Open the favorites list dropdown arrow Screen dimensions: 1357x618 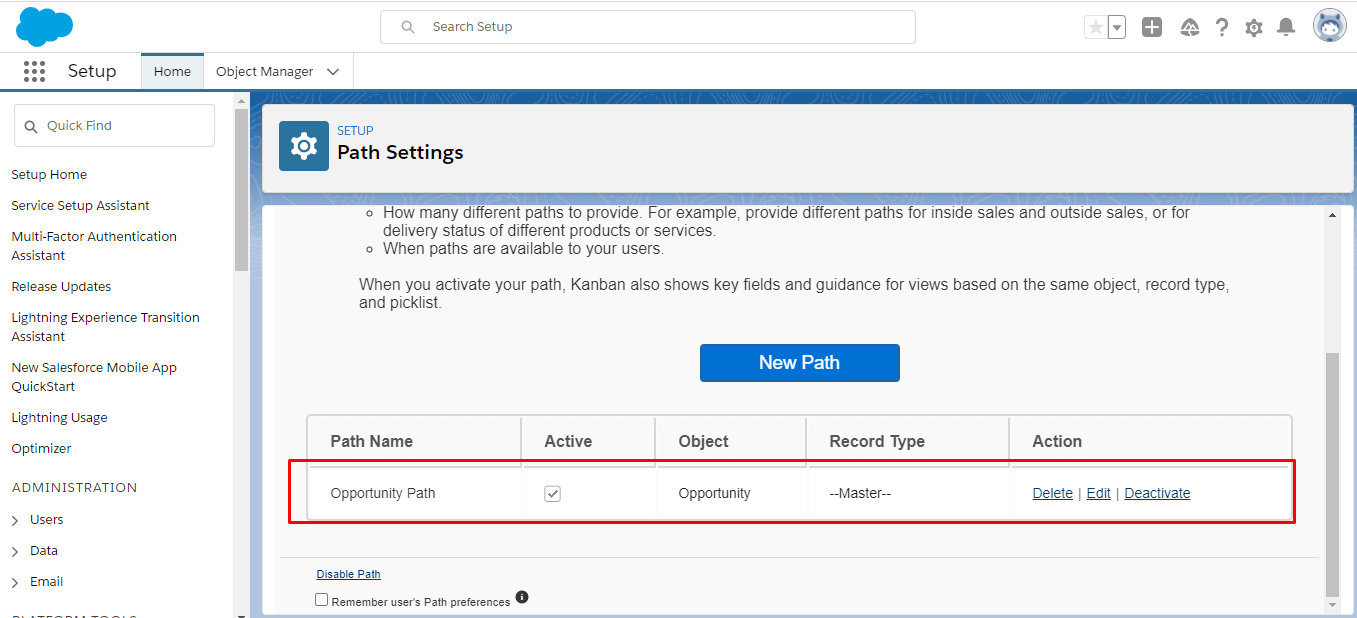(x=1117, y=28)
